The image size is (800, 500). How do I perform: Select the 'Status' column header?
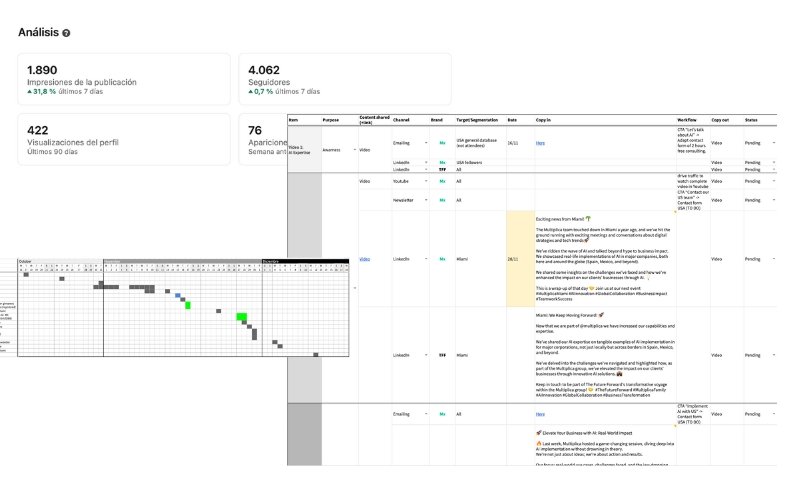pos(751,120)
